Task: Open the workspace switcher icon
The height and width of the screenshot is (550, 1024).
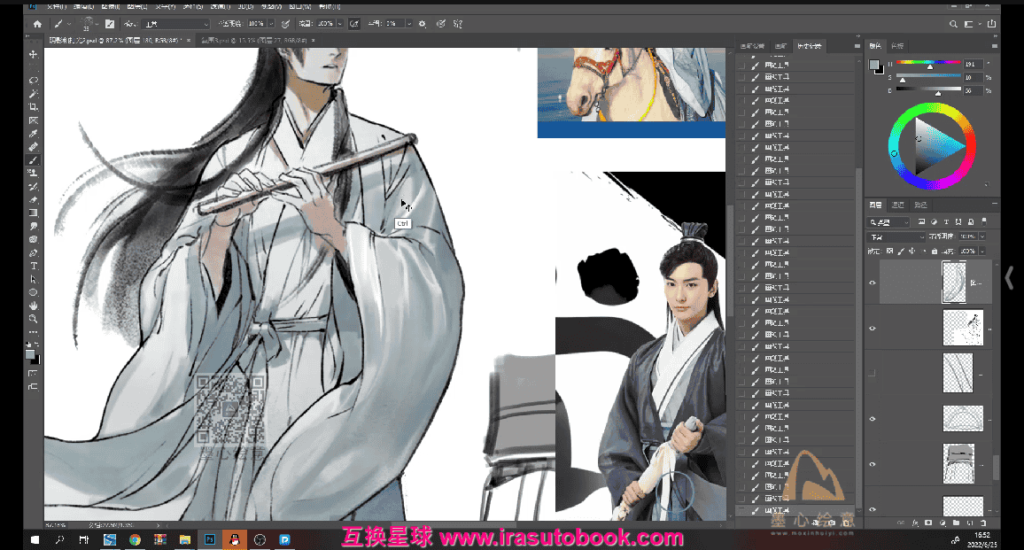Action: coord(969,24)
